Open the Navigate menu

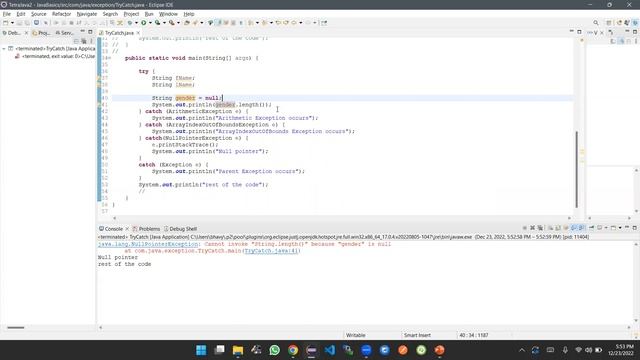coord(87,14)
